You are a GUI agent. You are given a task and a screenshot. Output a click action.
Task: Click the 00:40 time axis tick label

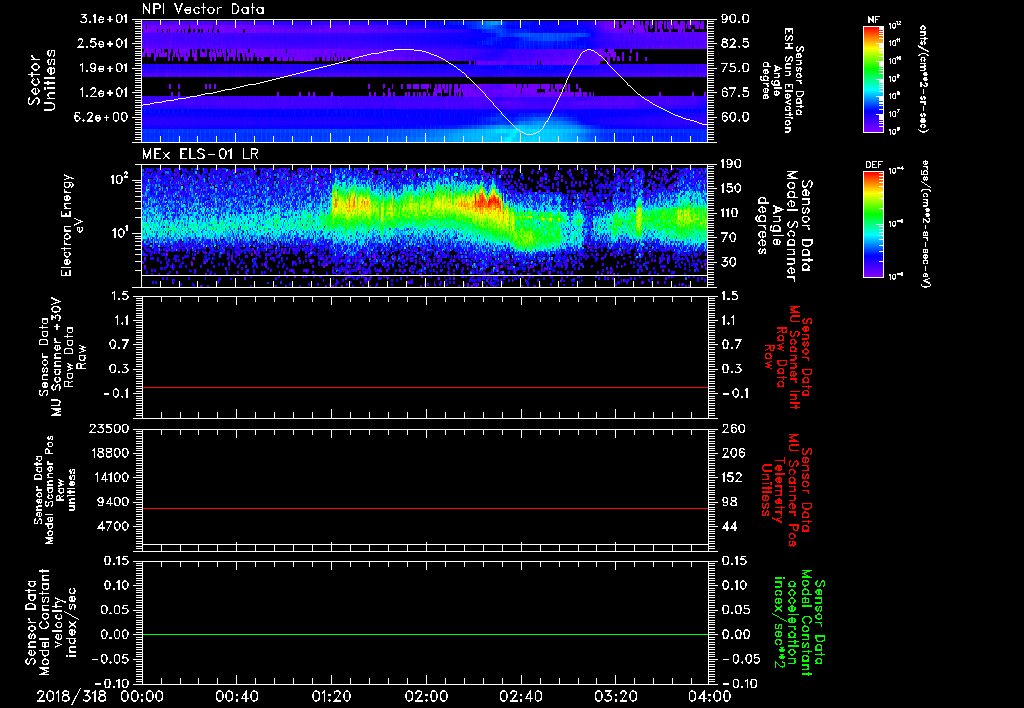[237, 695]
